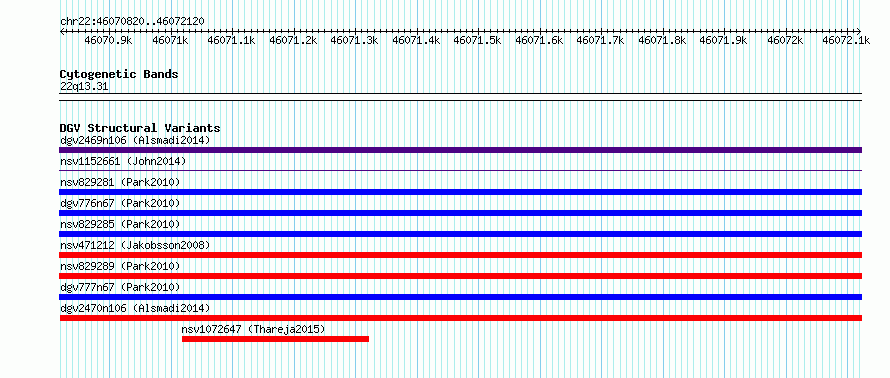Click the 46071.1k ruler tick label
The image size is (890, 378).
(x=232, y=40)
